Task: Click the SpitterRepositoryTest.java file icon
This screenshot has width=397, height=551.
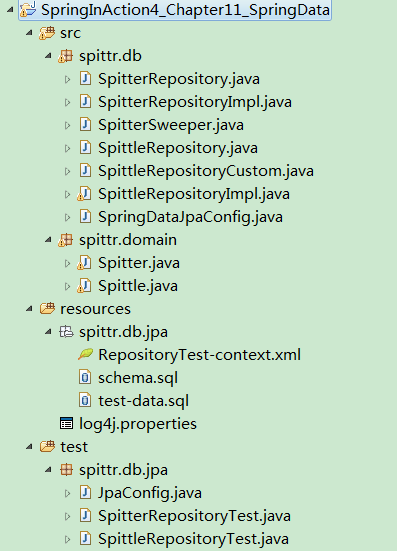Action: (85, 516)
